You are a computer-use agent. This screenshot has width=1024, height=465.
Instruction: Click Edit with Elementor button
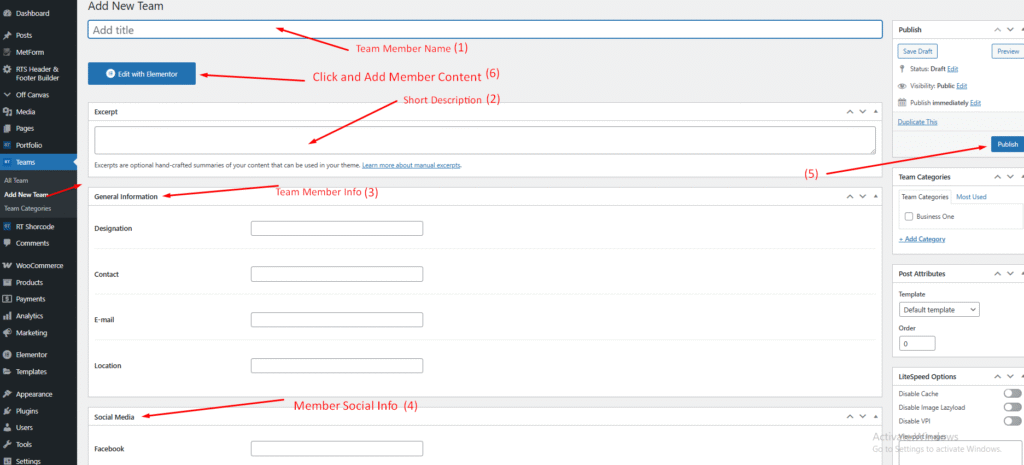click(x=141, y=74)
